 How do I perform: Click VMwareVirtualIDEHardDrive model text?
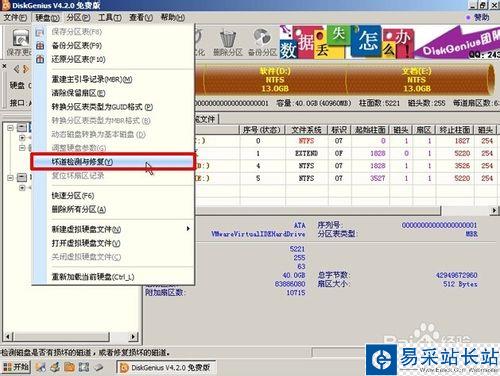[258, 234]
